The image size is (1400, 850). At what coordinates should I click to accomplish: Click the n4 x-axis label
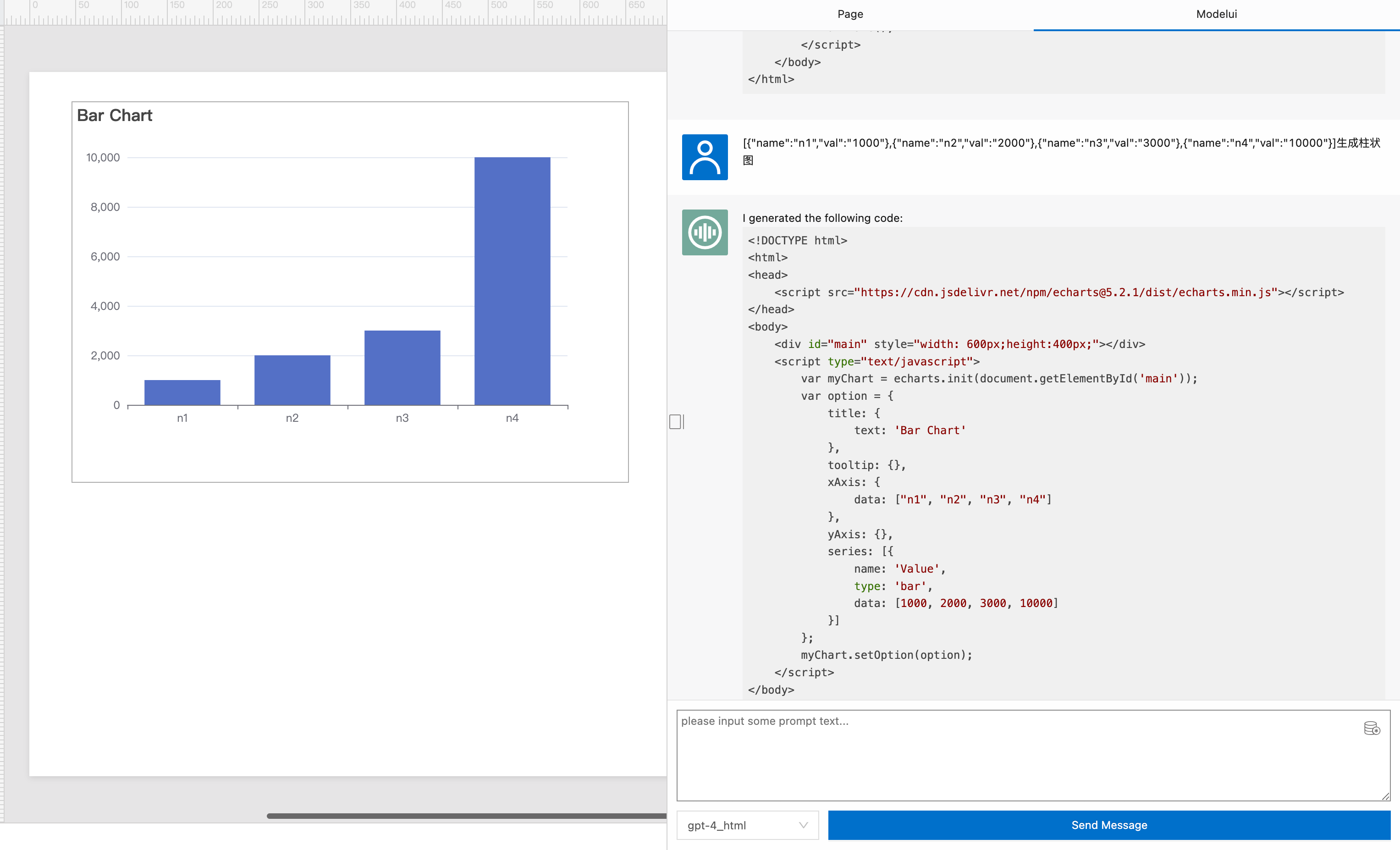[512, 418]
